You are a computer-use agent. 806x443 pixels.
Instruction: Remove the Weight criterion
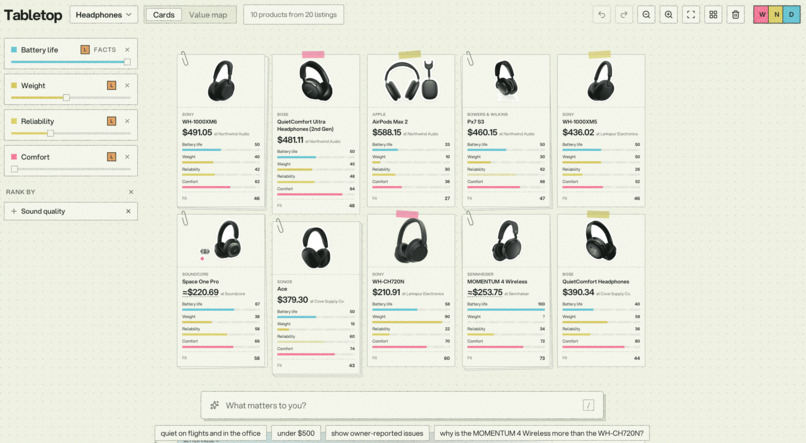point(127,85)
